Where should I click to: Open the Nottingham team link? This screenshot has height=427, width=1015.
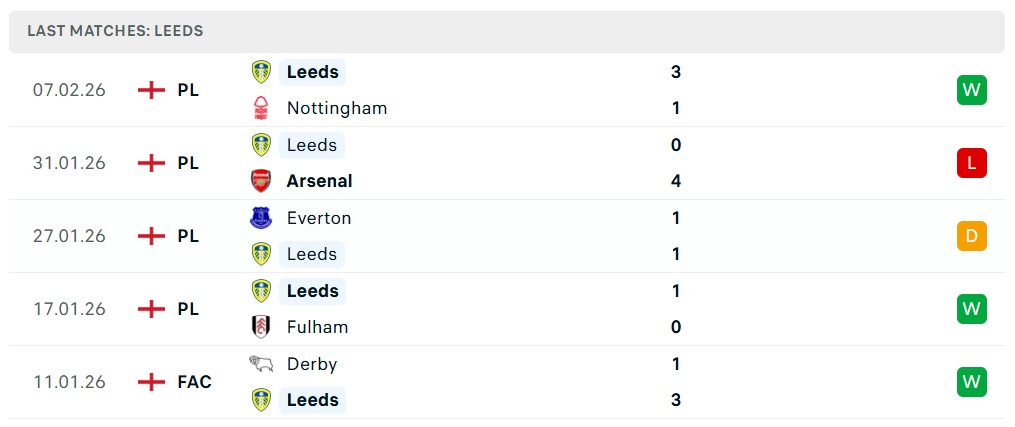pos(336,108)
